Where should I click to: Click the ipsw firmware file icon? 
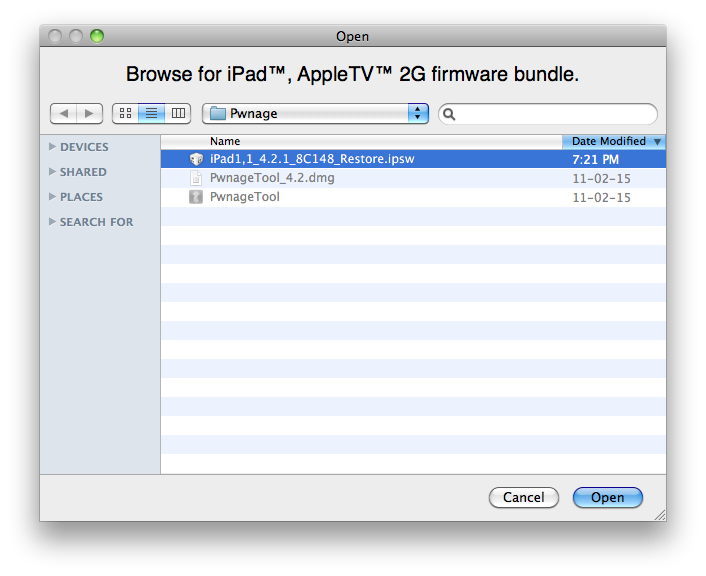pos(196,159)
